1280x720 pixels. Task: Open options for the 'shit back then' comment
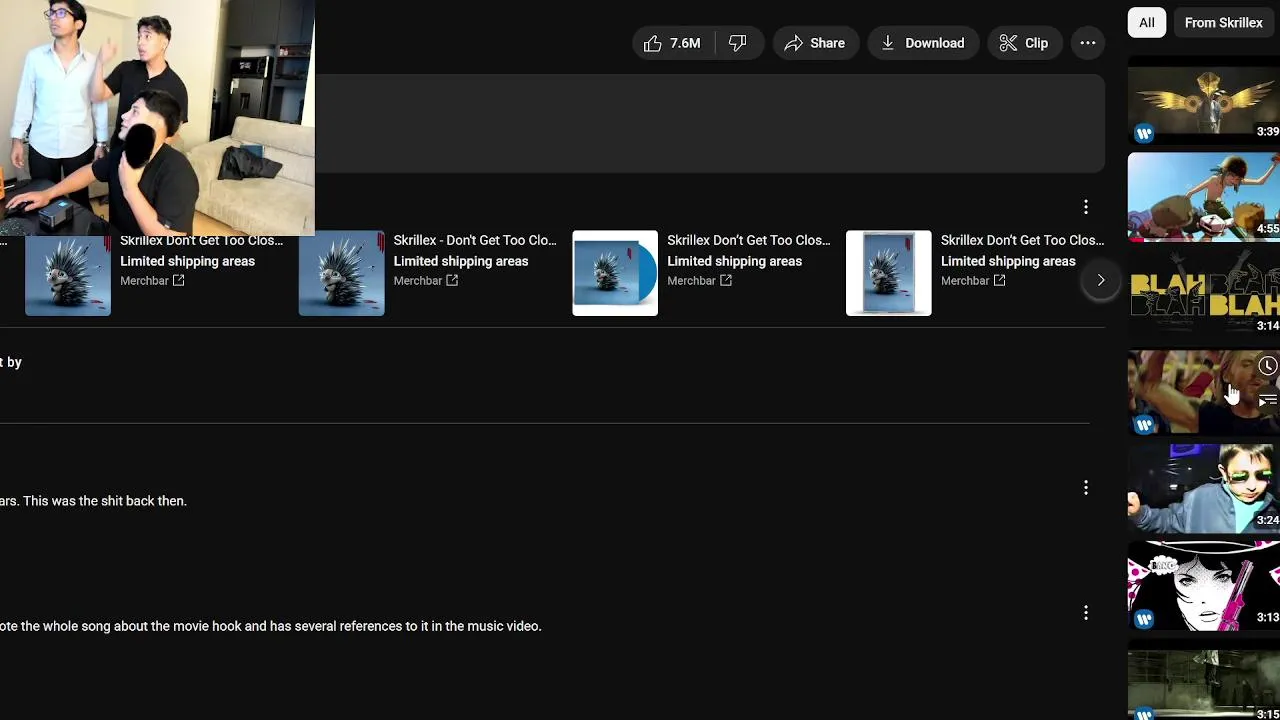[x=1086, y=488]
